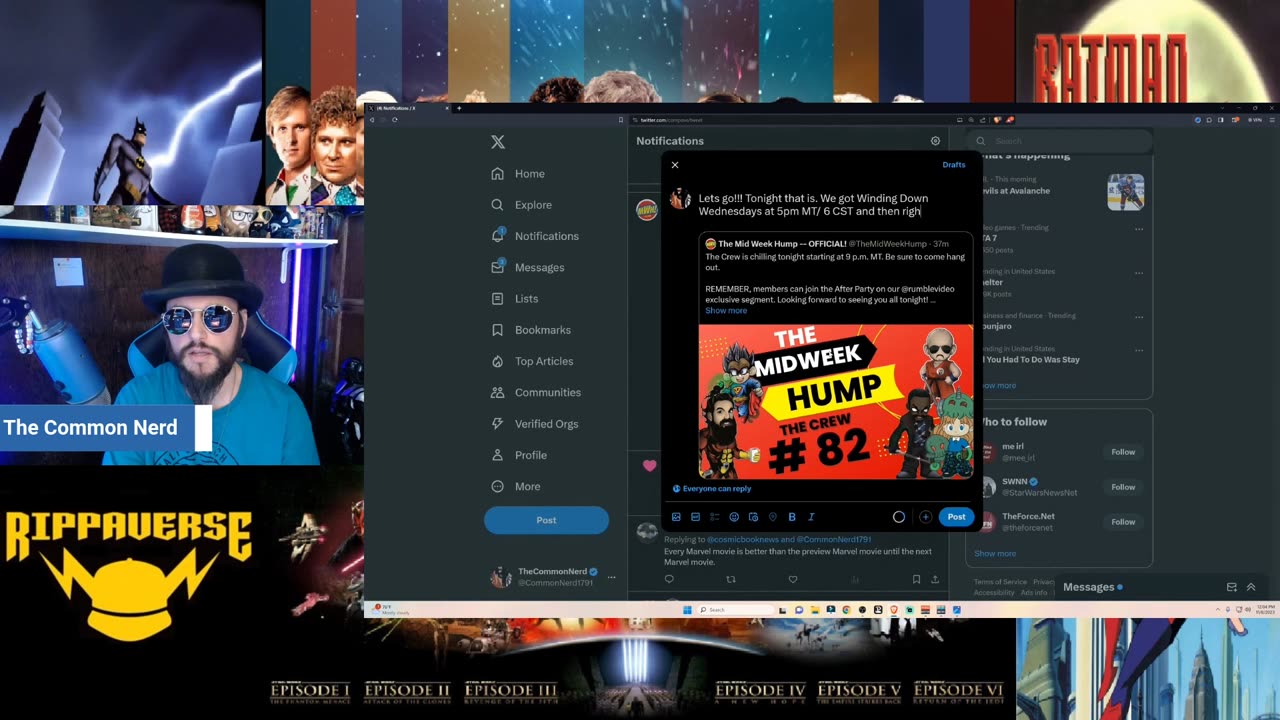The width and height of the screenshot is (1280, 720).
Task: Expand the More menu in sidebar
Action: [516, 487]
